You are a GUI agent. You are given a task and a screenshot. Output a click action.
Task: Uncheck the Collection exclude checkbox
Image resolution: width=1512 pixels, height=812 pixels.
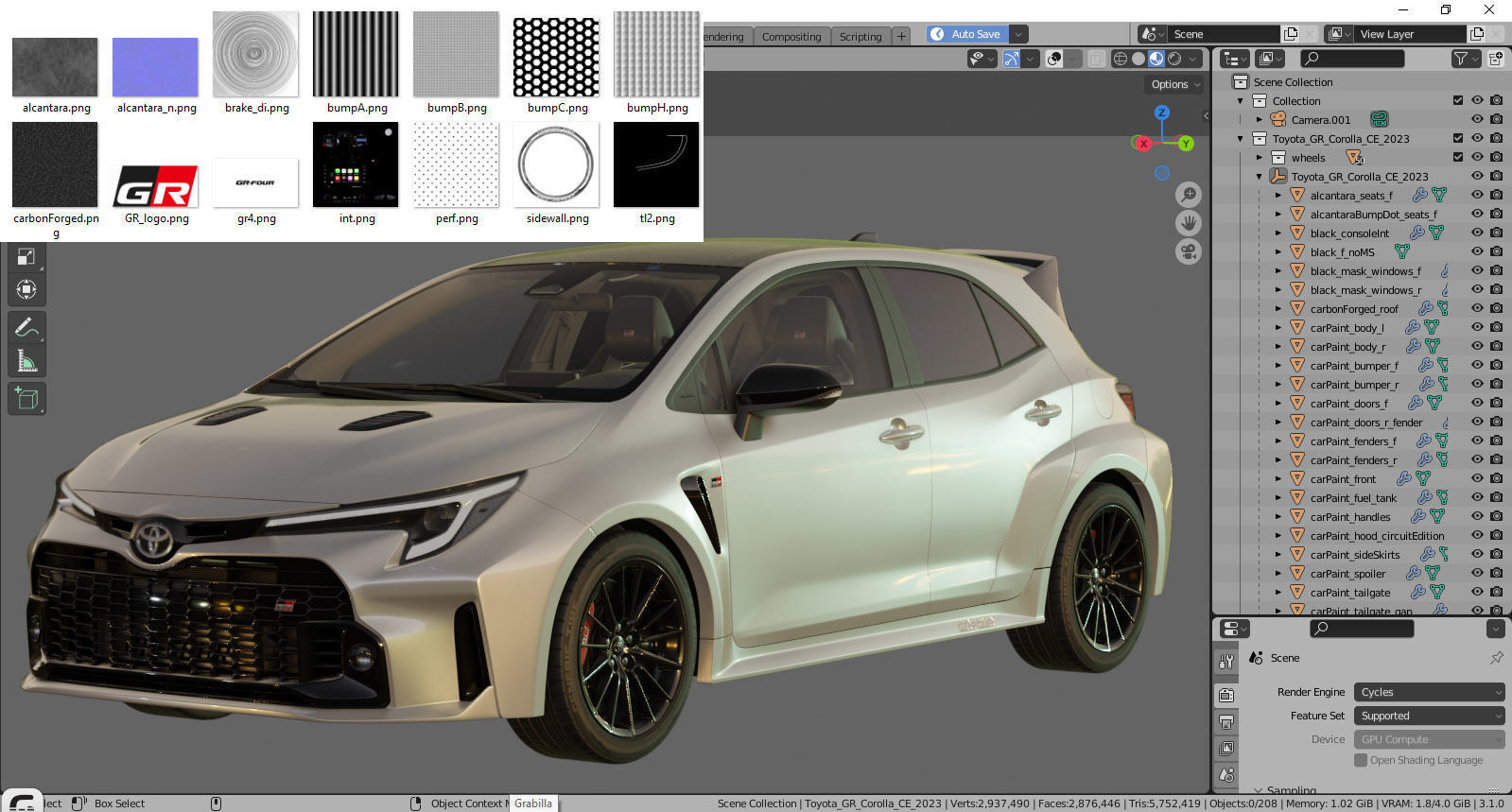pyautogui.click(x=1458, y=100)
